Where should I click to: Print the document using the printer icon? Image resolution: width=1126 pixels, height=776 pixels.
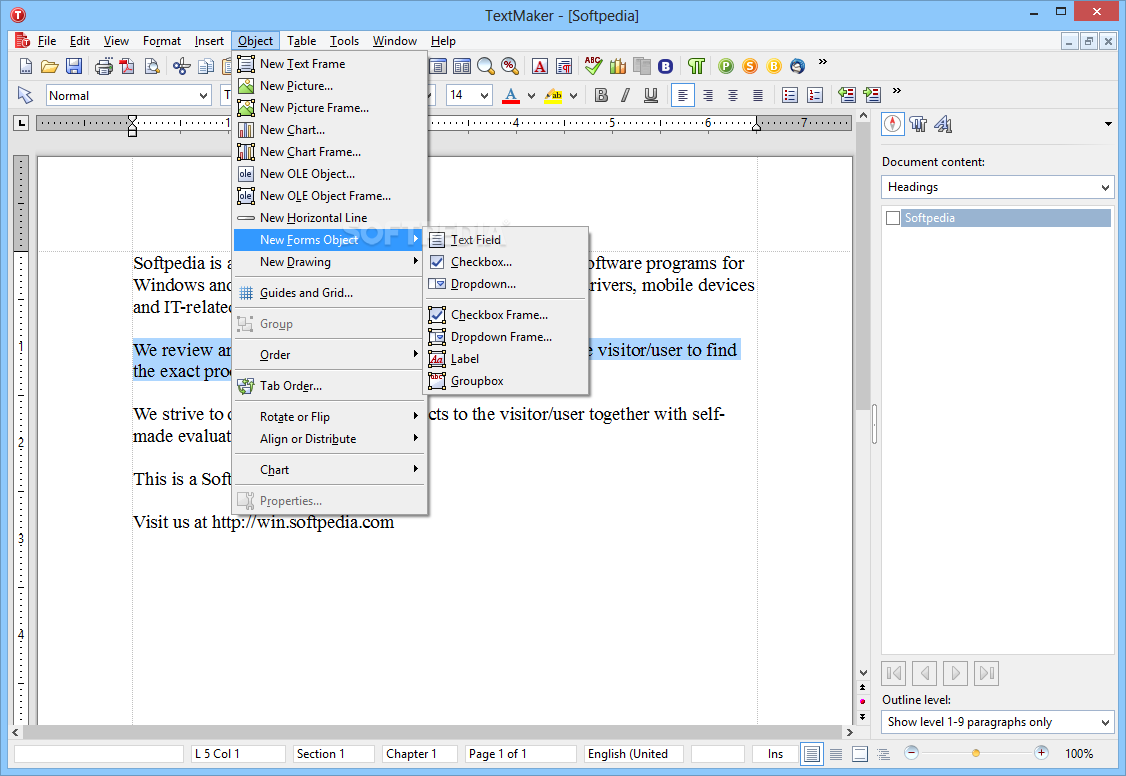(x=104, y=67)
